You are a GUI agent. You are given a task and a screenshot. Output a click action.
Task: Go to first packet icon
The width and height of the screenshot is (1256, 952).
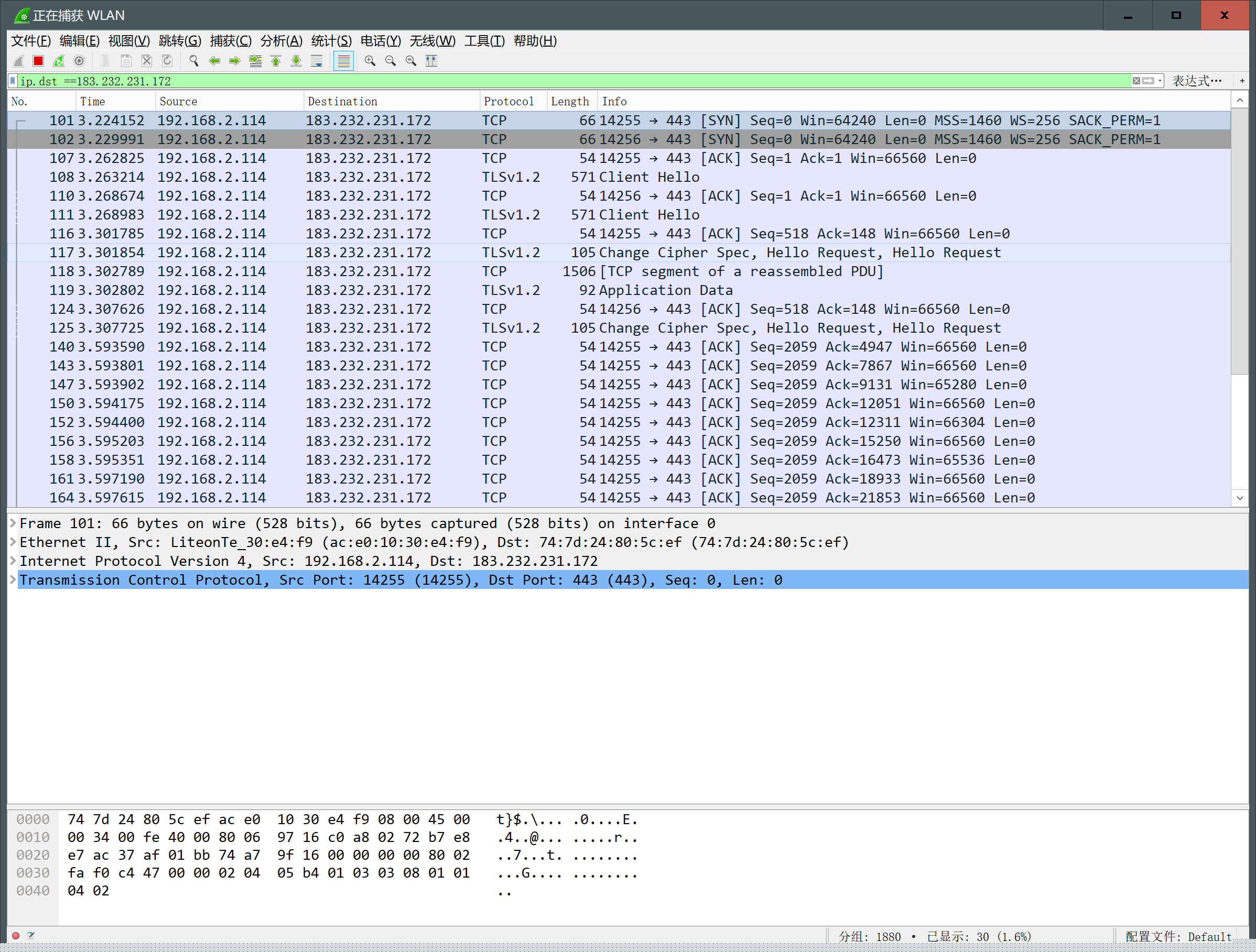(276, 61)
